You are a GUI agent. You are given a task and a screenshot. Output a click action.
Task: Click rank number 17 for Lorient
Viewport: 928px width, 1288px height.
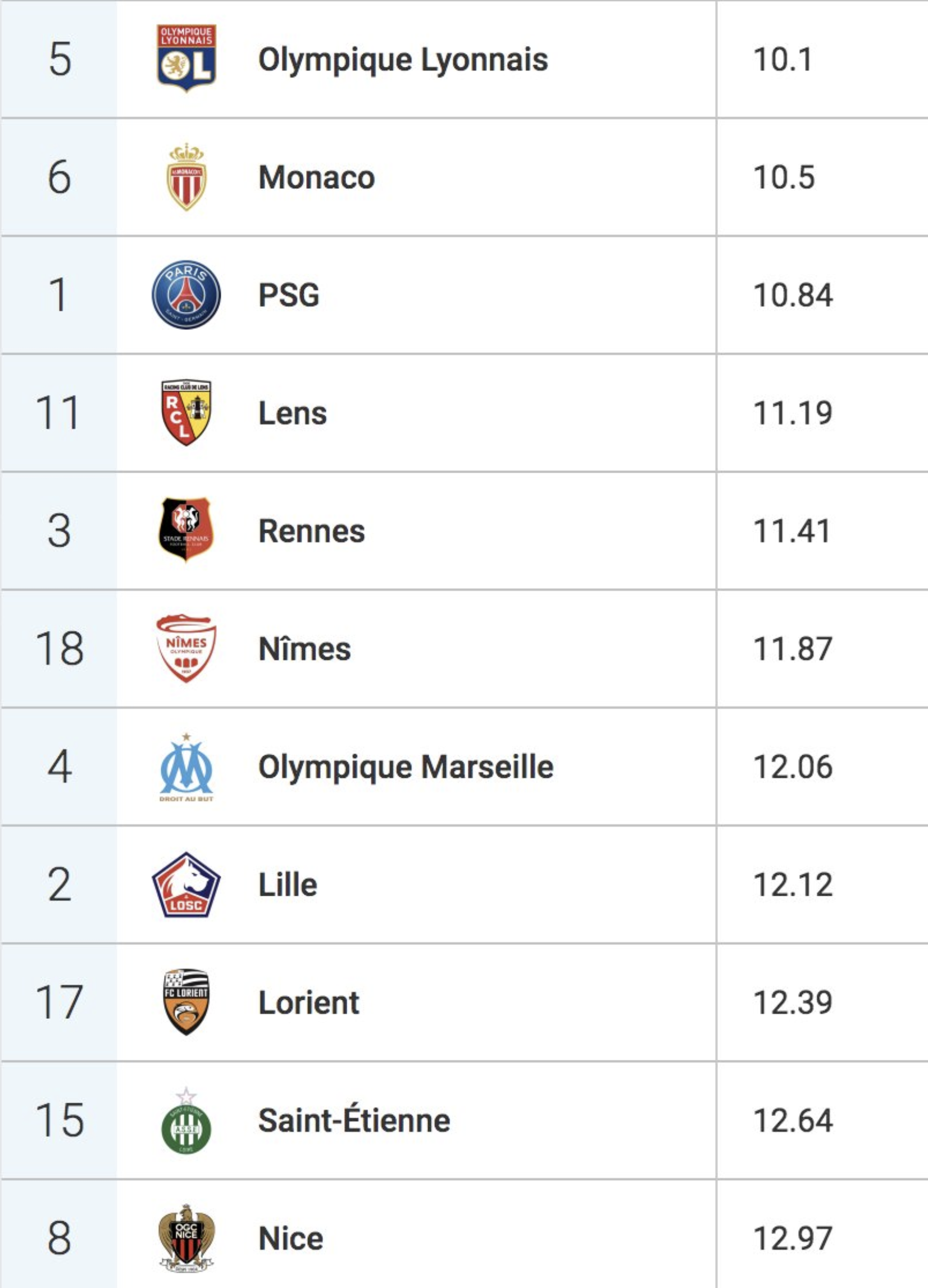(60, 1003)
